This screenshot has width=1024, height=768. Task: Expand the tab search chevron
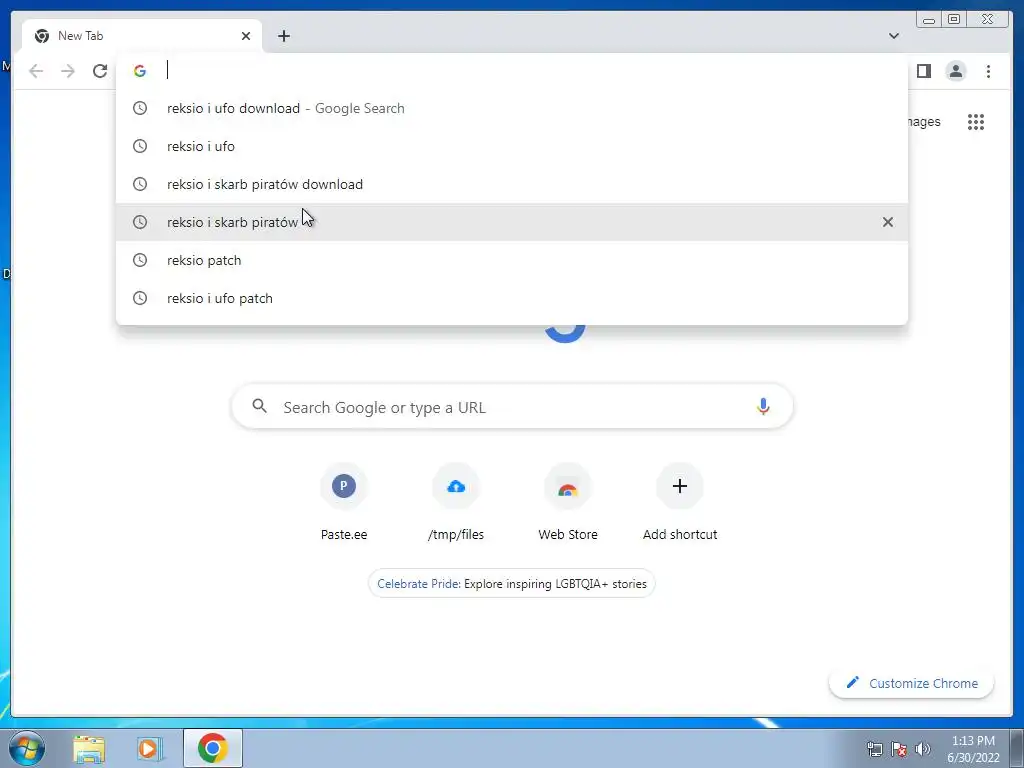point(893,36)
